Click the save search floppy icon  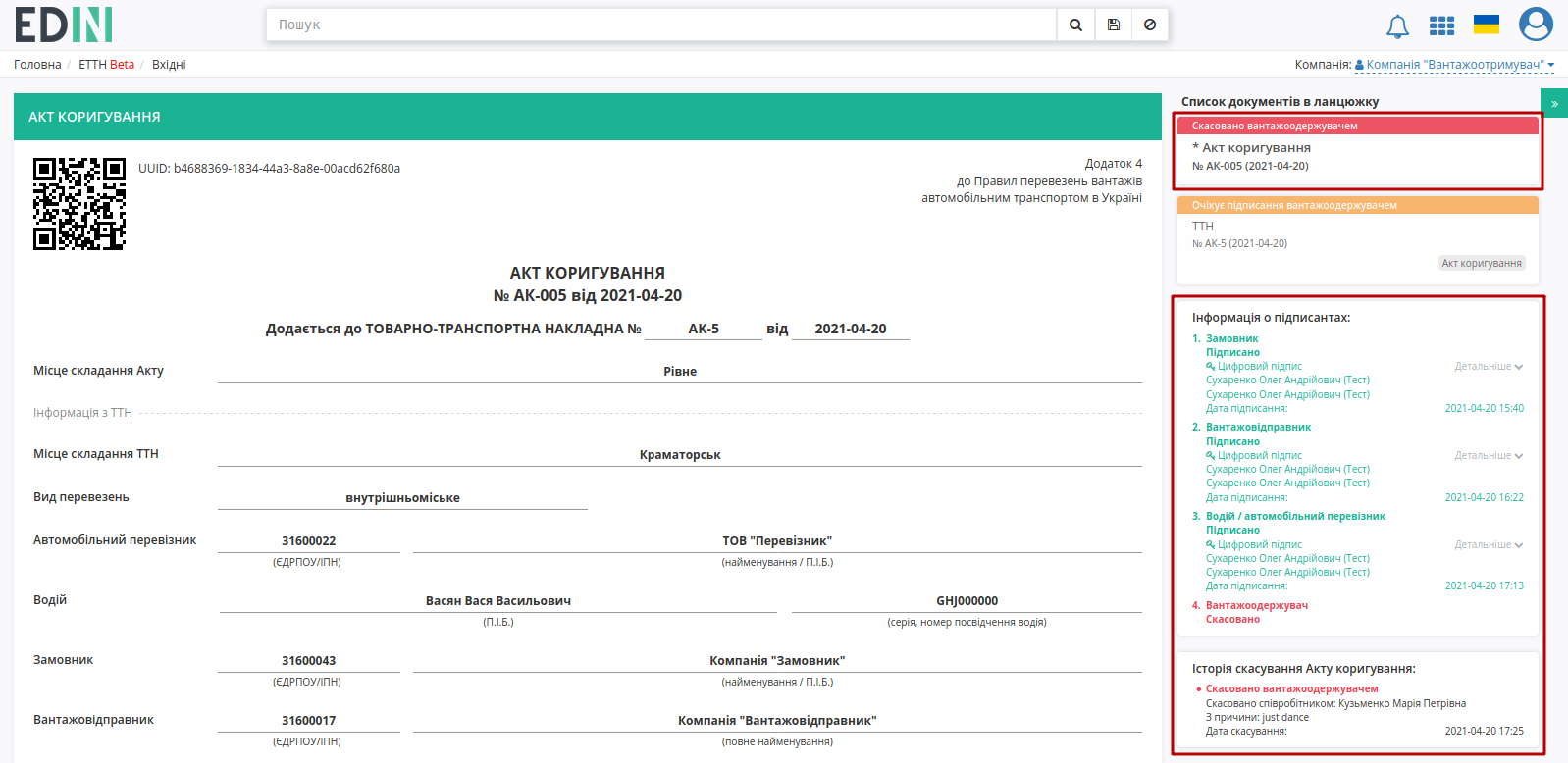point(1113,25)
